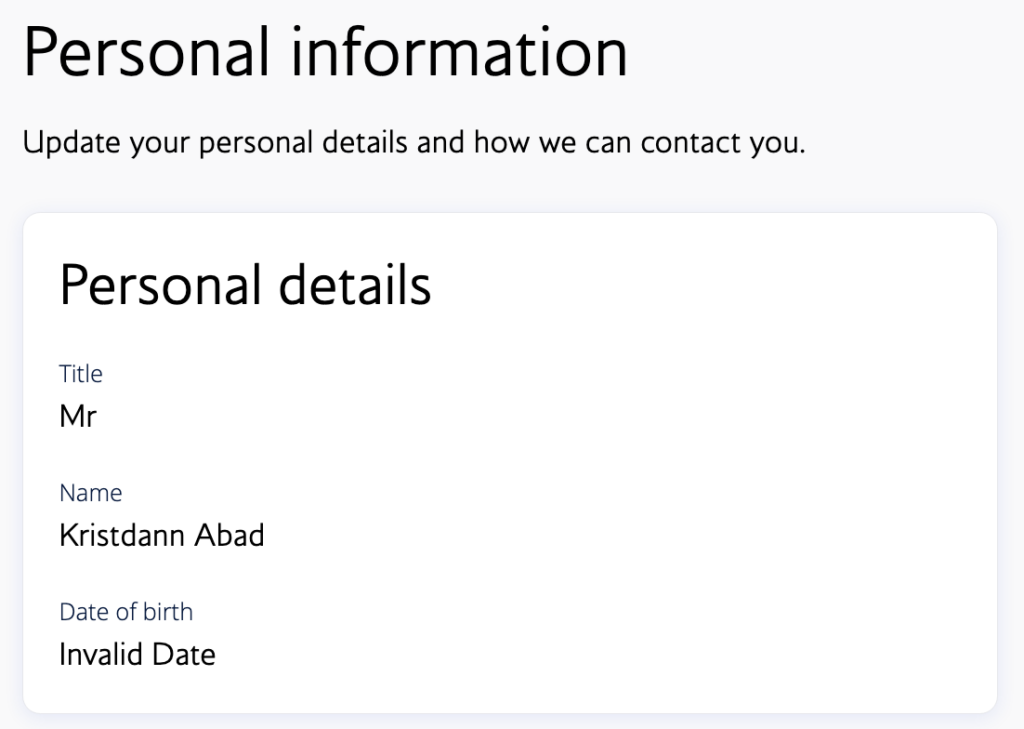
Task: Click 'contact you' in the subtitle
Action: tap(722, 143)
